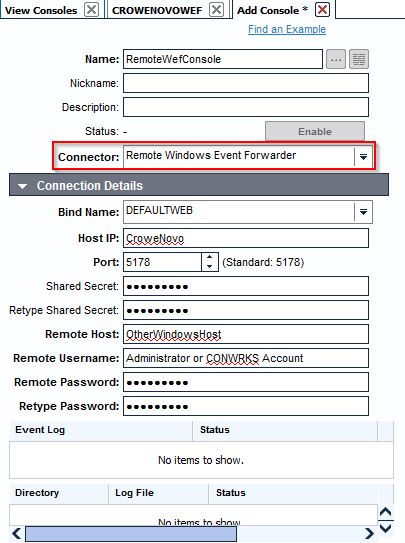Viewport: 405px width, 543px height.
Task: Click the Nickname input field
Action: [246, 83]
